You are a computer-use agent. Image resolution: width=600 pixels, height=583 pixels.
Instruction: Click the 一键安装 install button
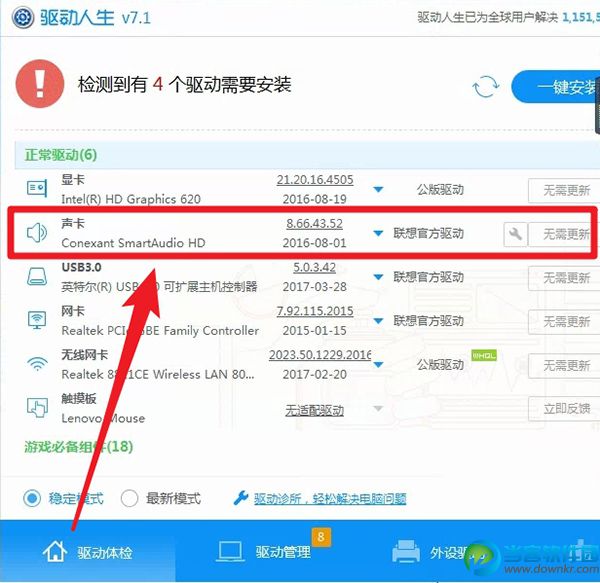tap(556, 87)
